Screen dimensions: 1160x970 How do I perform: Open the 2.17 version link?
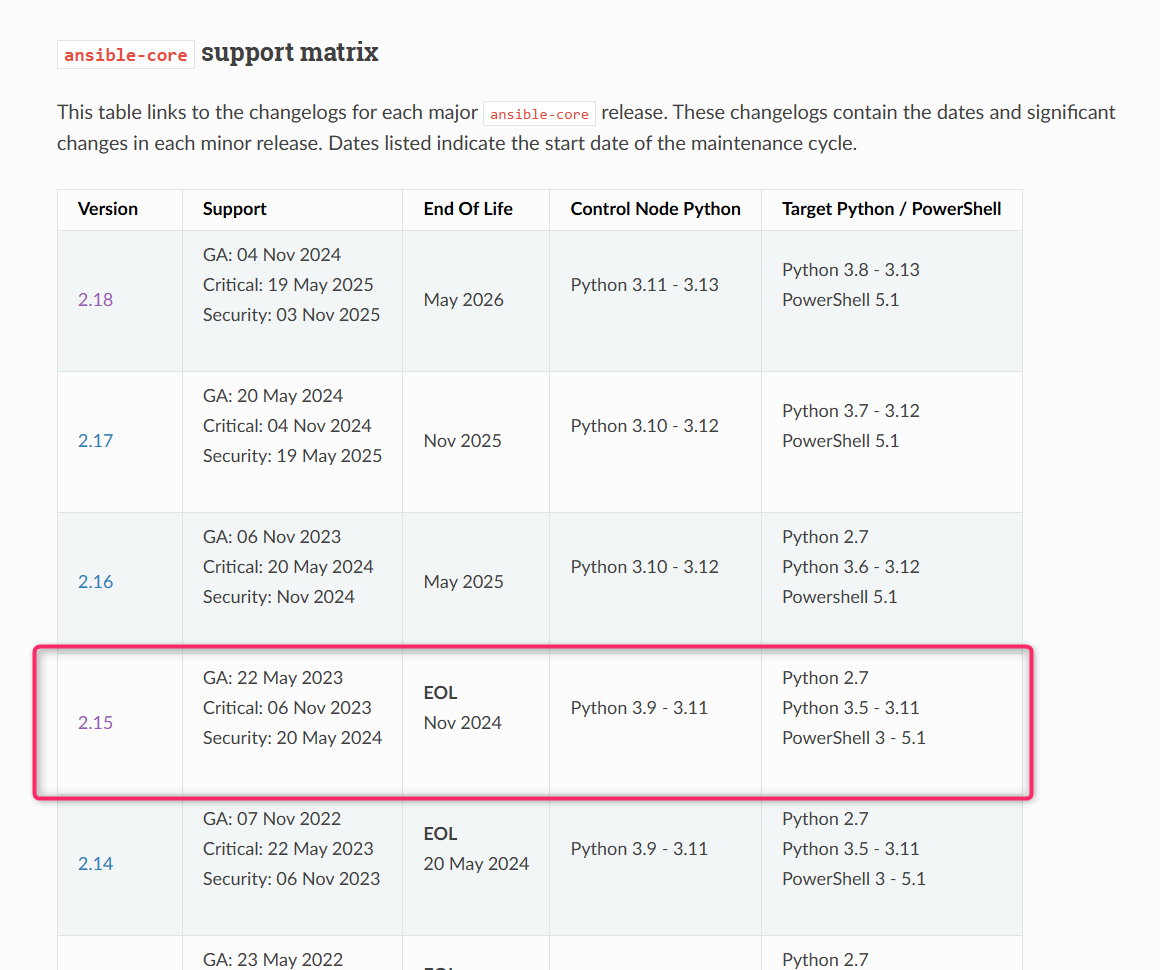click(x=95, y=441)
